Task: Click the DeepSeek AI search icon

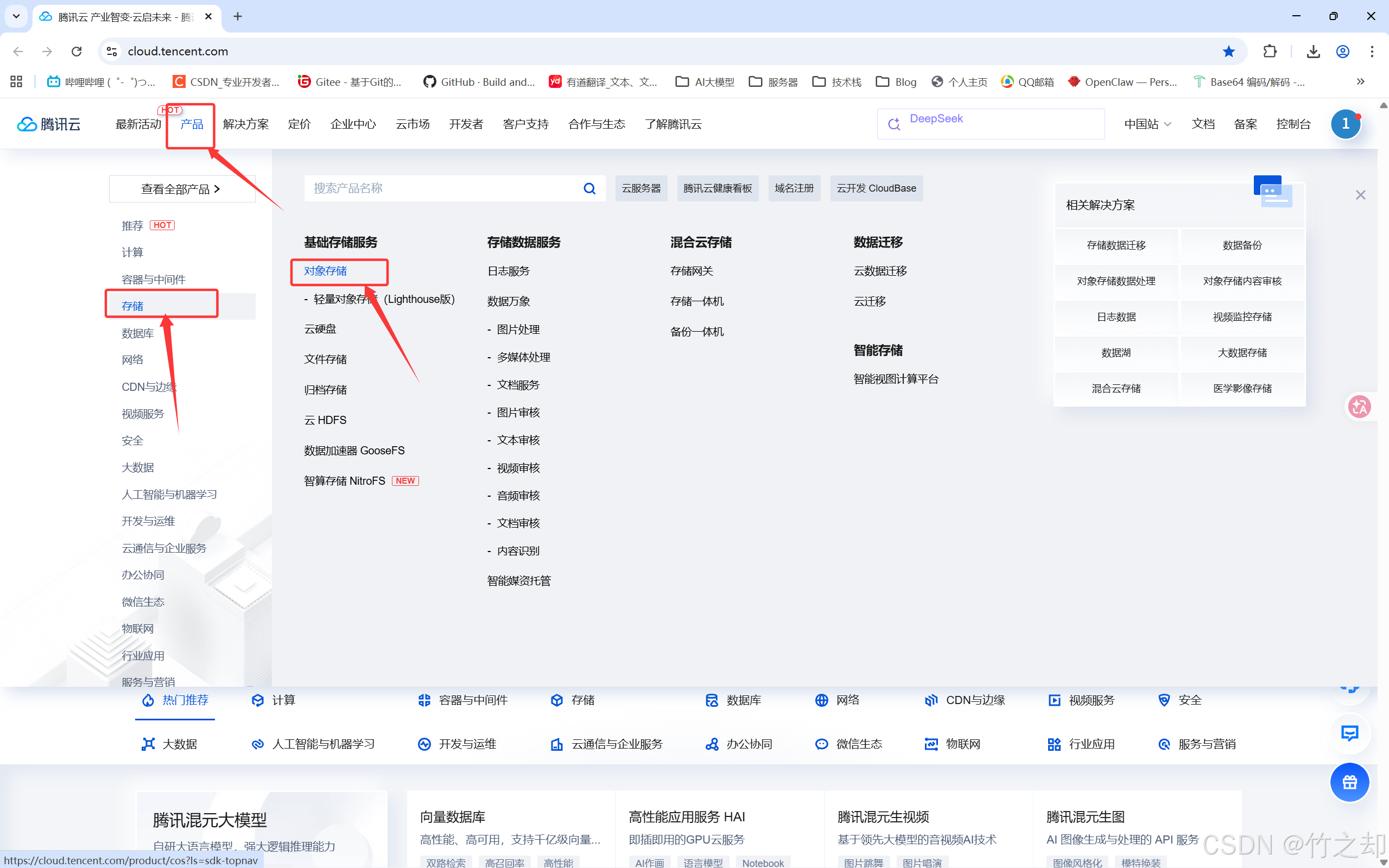Action: (x=893, y=124)
